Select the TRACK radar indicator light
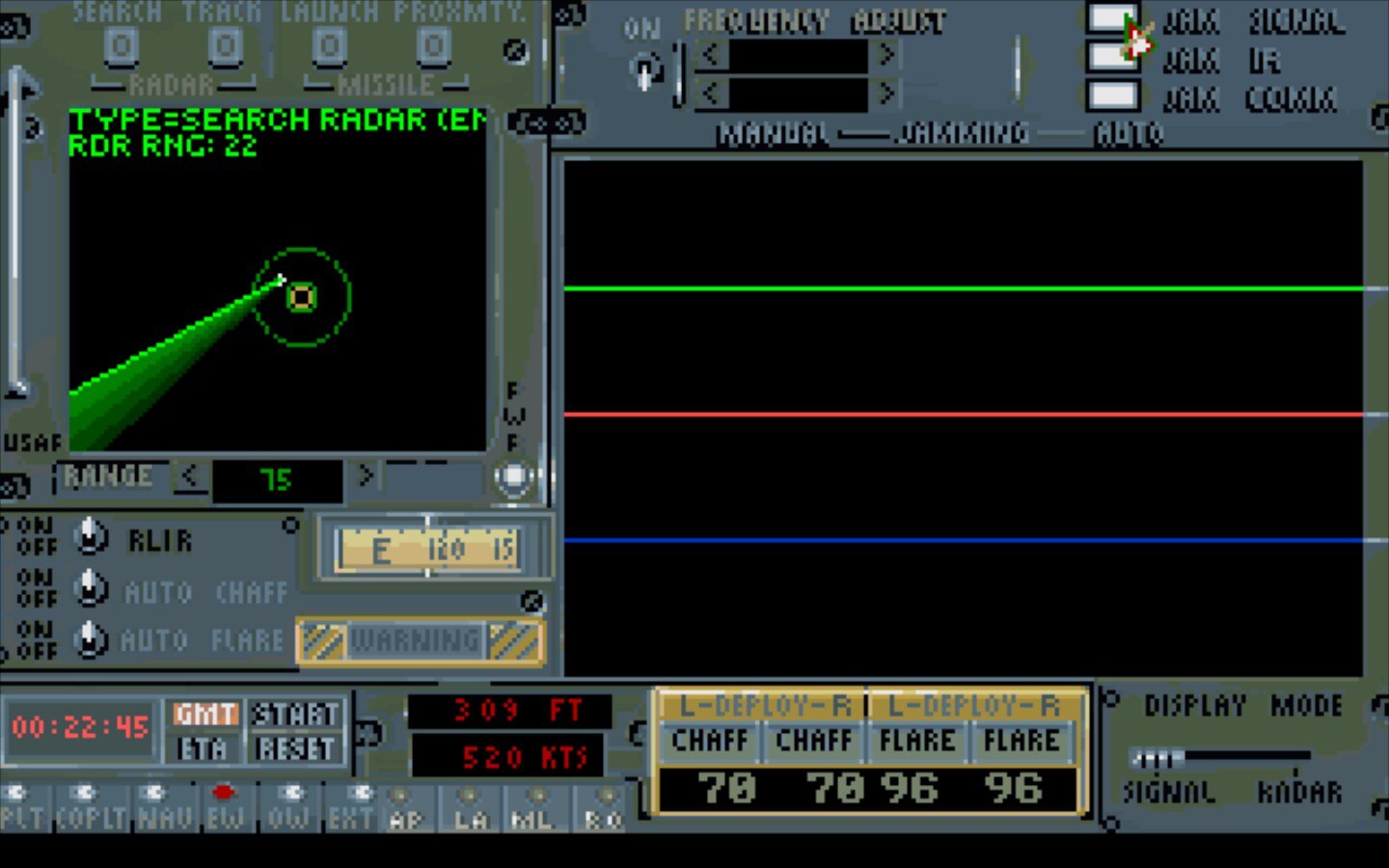Viewport: 1389px width, 868px height. click(x=225, y=45)
